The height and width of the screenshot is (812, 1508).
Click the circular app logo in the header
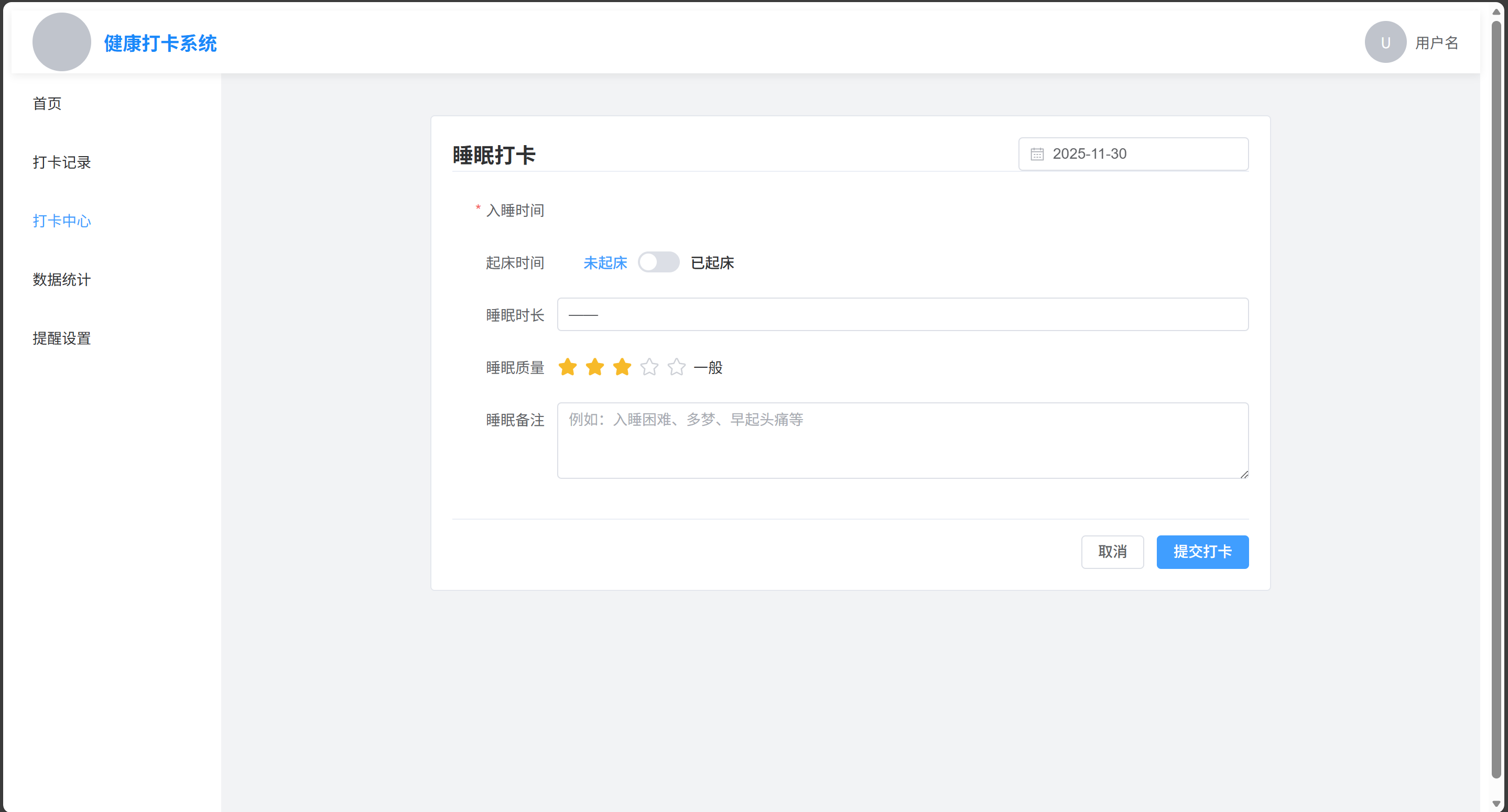[x=61, y=41]
